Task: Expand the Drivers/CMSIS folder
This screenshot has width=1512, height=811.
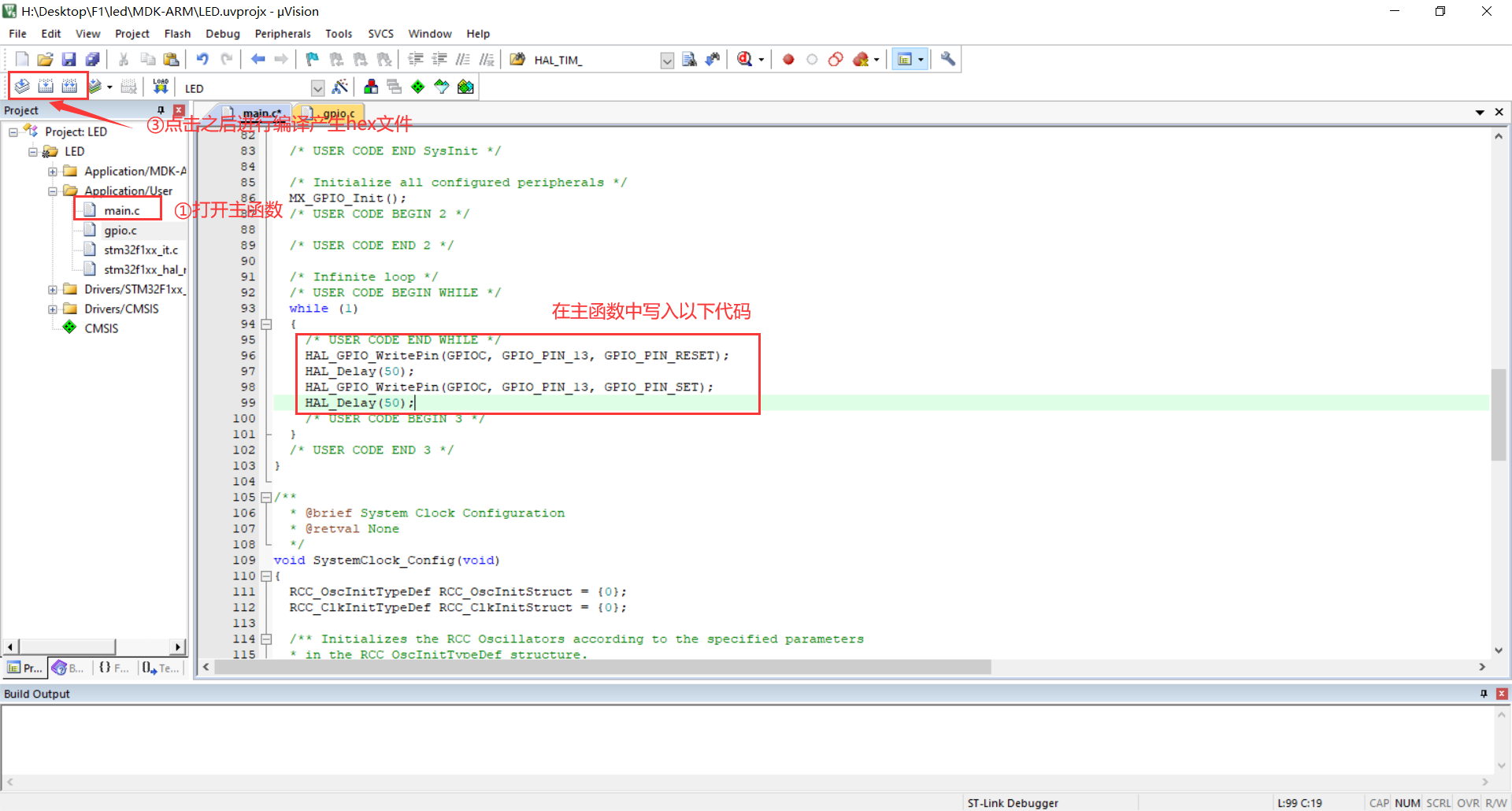Action: (52, 309)
